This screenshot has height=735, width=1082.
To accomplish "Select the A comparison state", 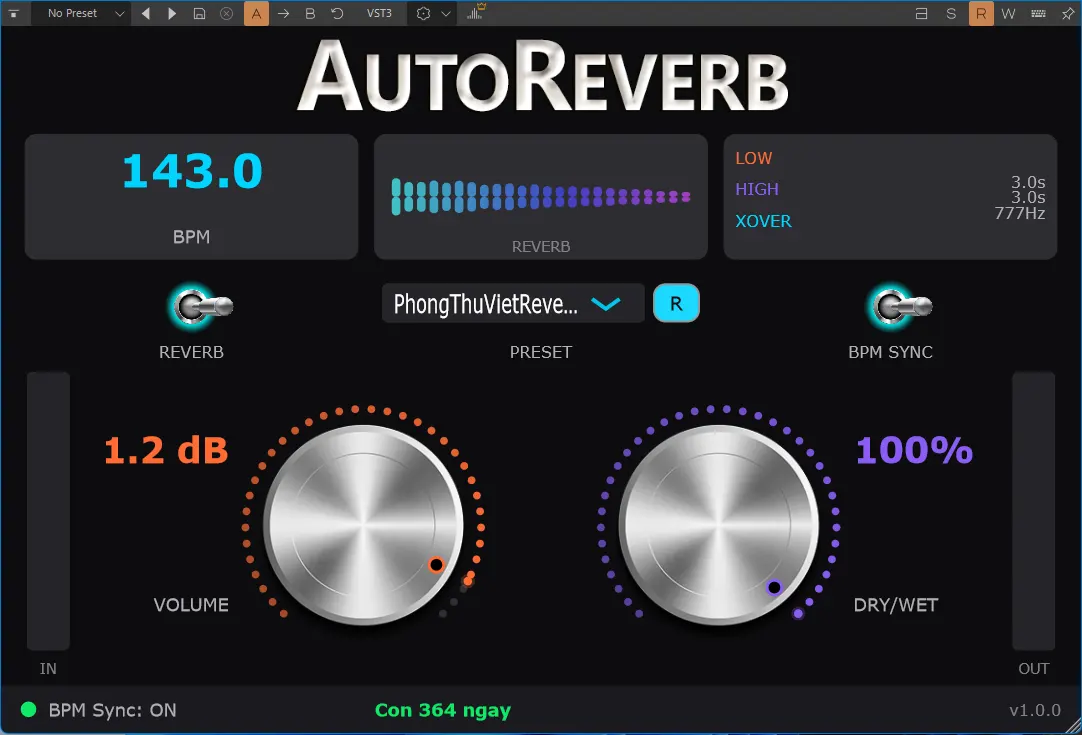I will tap(256, 13).
